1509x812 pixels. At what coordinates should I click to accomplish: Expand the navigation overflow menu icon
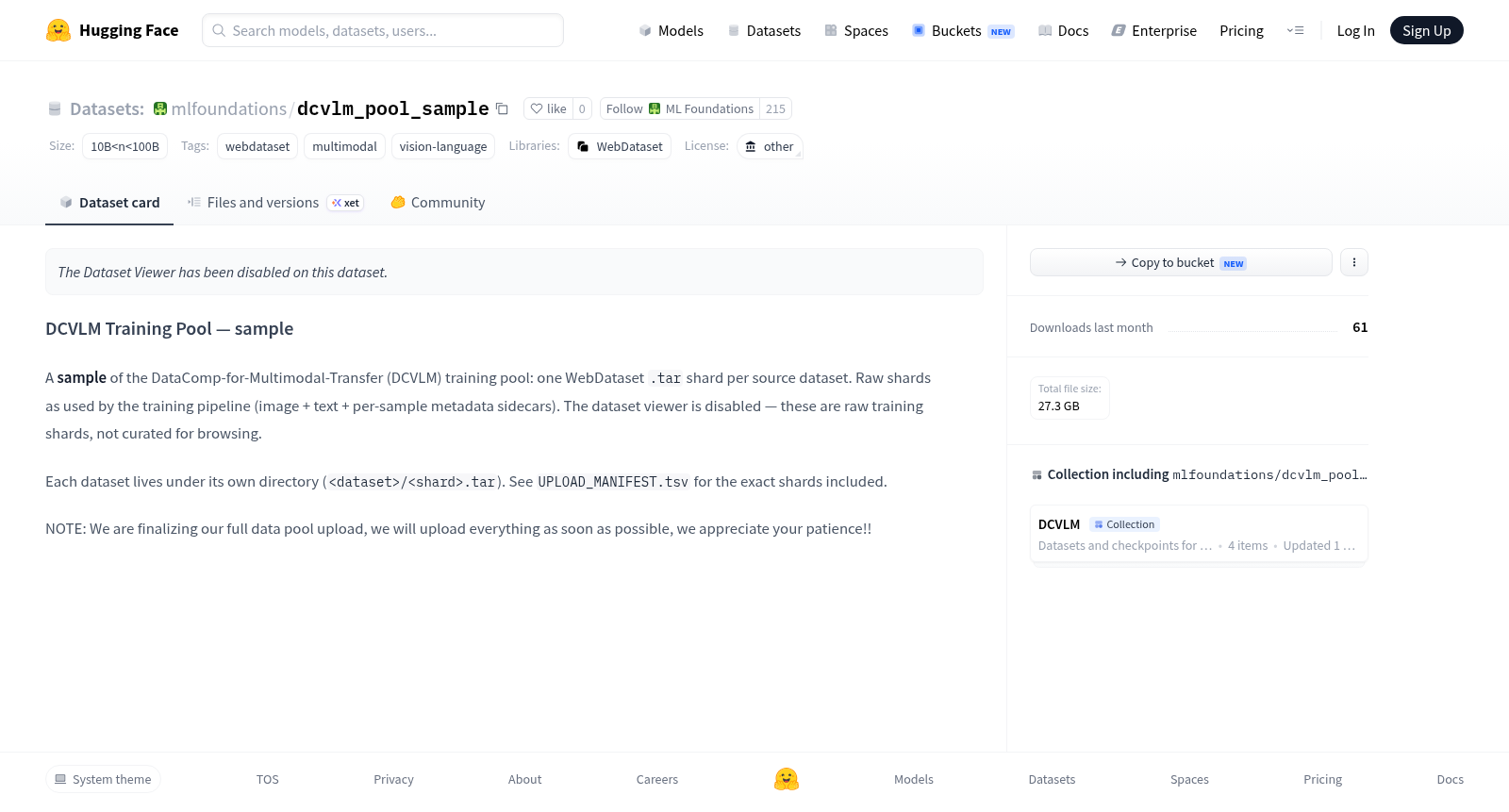click(1295, 30)
